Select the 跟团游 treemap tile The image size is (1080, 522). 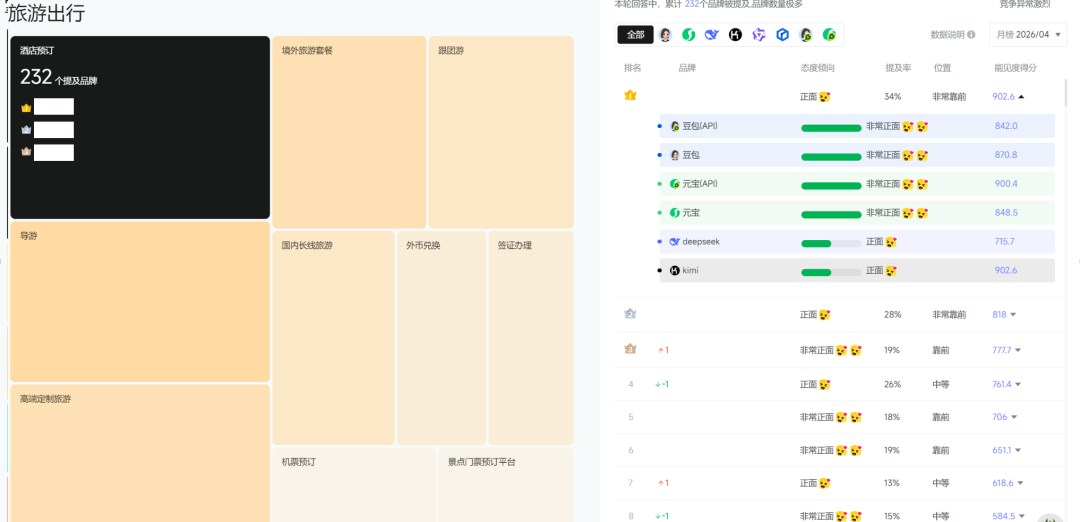tap(501, 132)
